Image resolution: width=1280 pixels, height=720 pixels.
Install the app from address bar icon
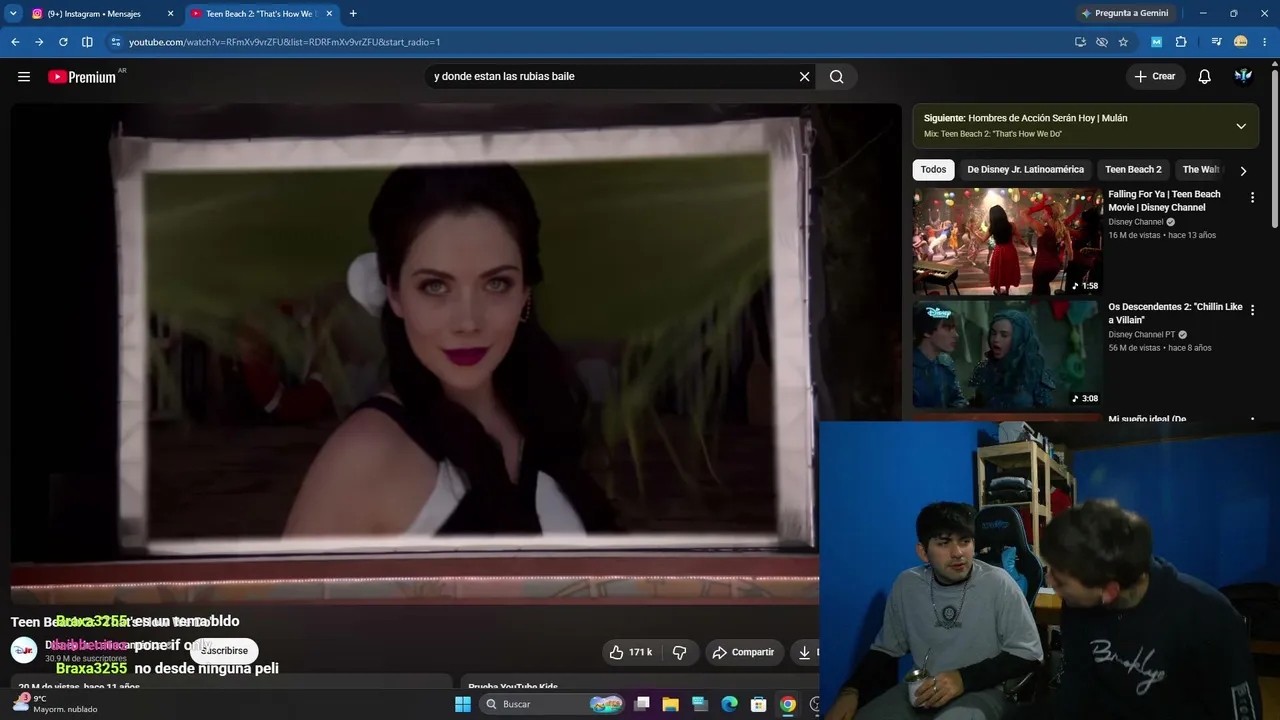click(1080, 42)
